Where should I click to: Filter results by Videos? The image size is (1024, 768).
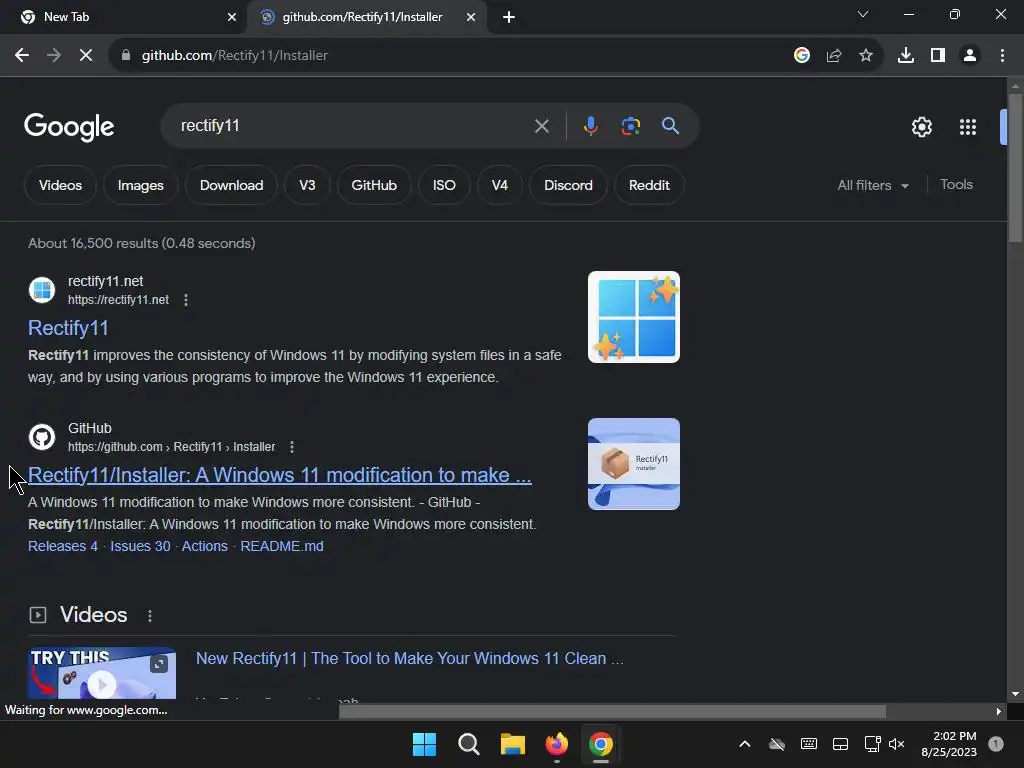pyautogui.click(x=60, y=185)
